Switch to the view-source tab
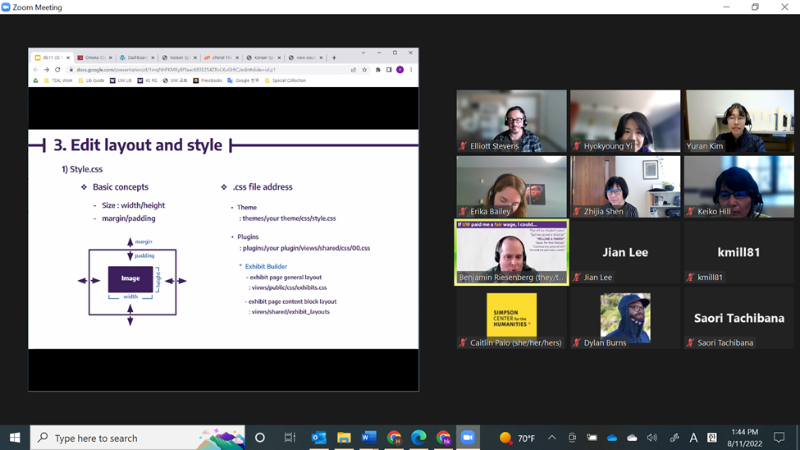 click(x=306, y=58)
